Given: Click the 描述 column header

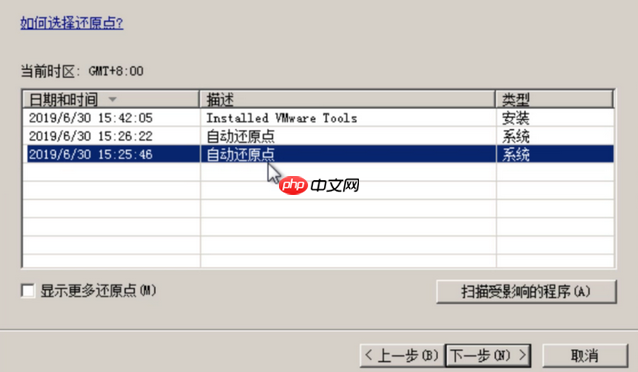Looking at the screenshot, I should click(347, 99).
